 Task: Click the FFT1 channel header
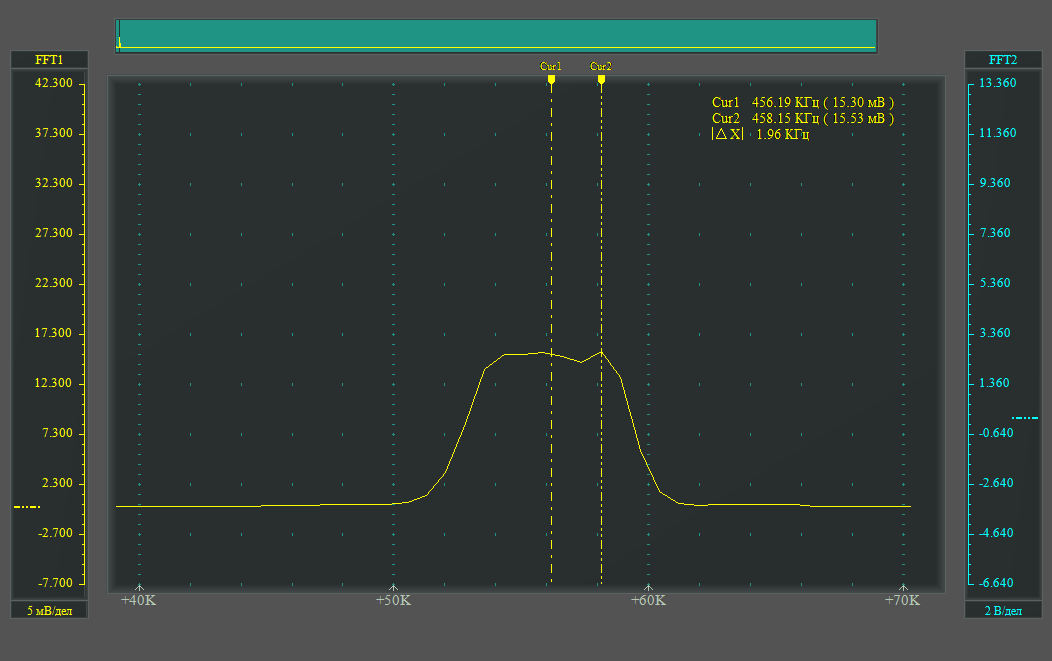(49, 60)
